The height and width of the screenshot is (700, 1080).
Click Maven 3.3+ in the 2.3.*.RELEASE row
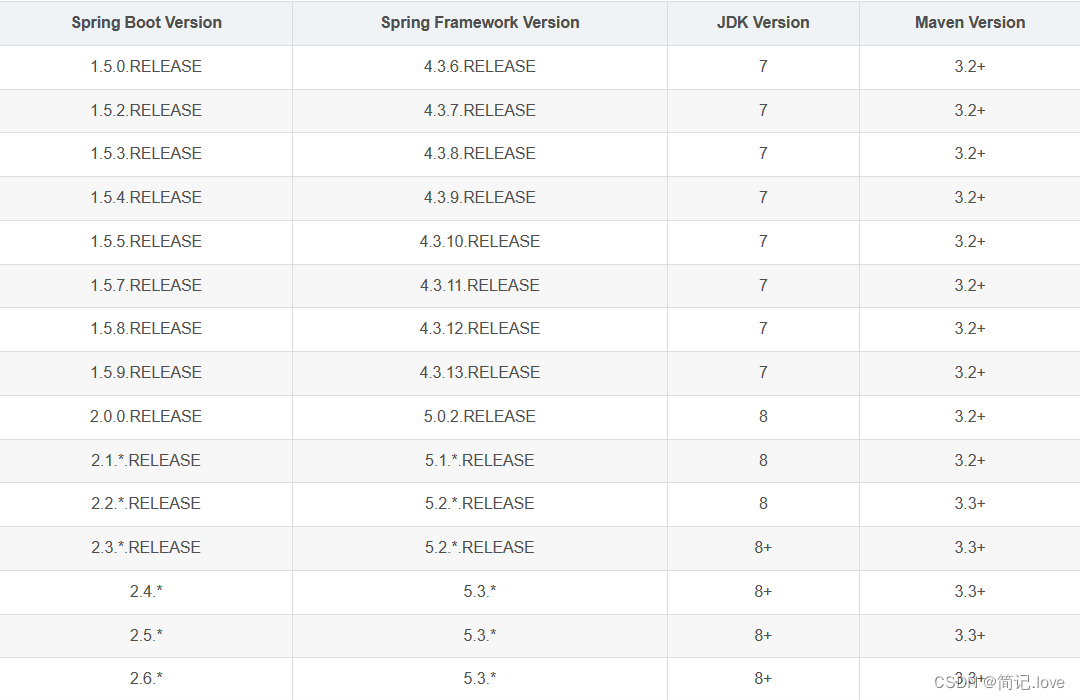(970, 548)
